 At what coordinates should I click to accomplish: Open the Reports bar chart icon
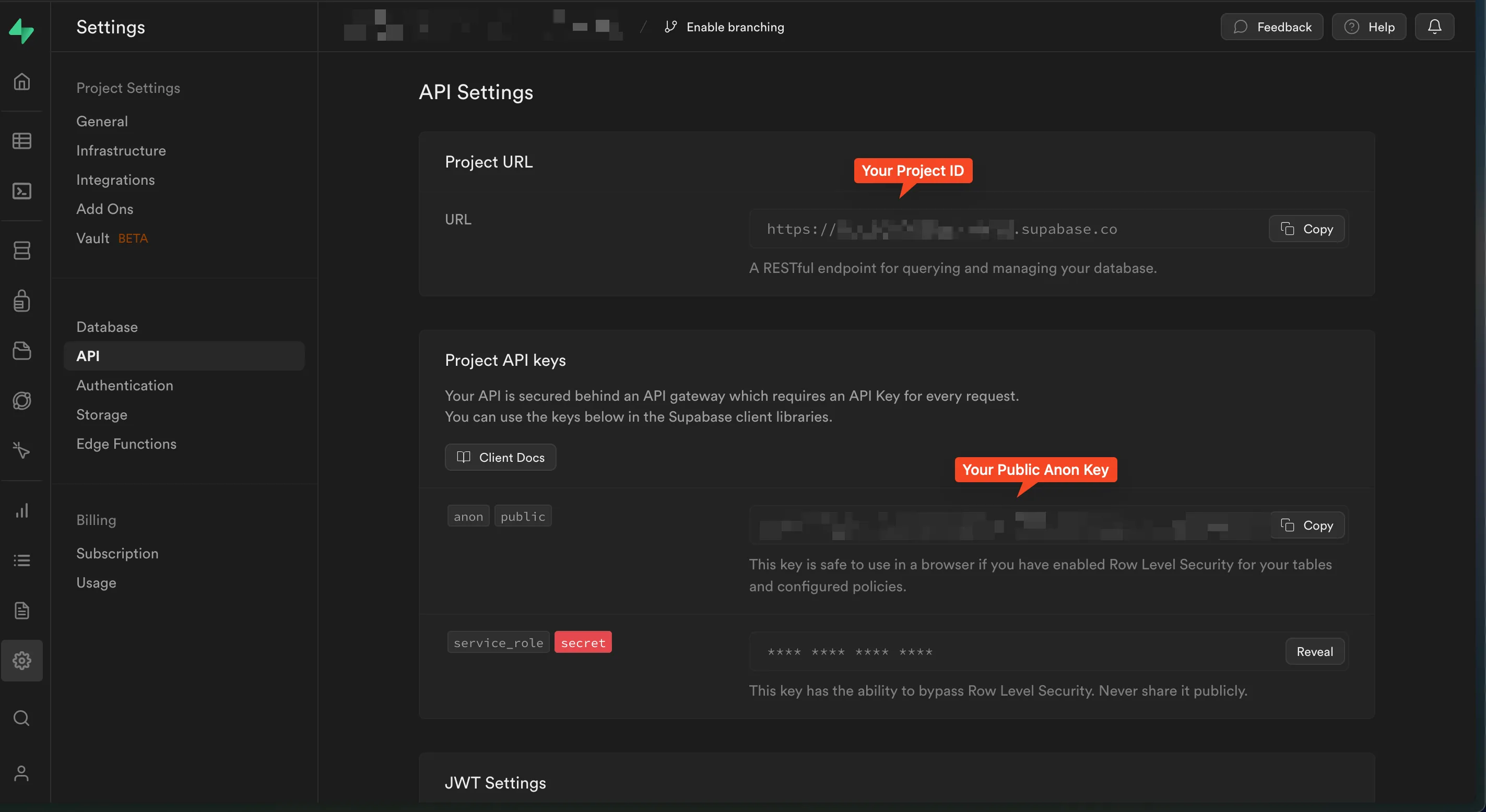click(x=22, y=510)
